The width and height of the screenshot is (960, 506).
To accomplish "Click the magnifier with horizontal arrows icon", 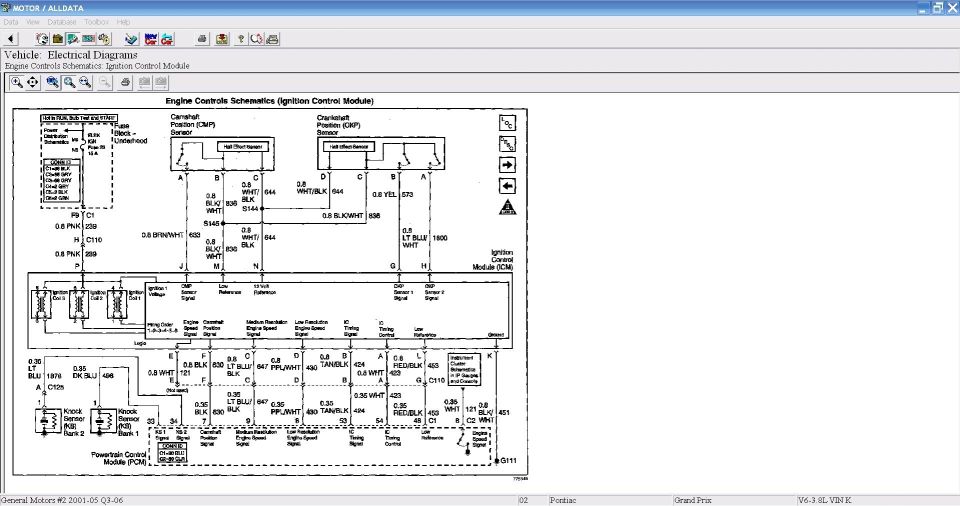I will (x=85, y=82).
